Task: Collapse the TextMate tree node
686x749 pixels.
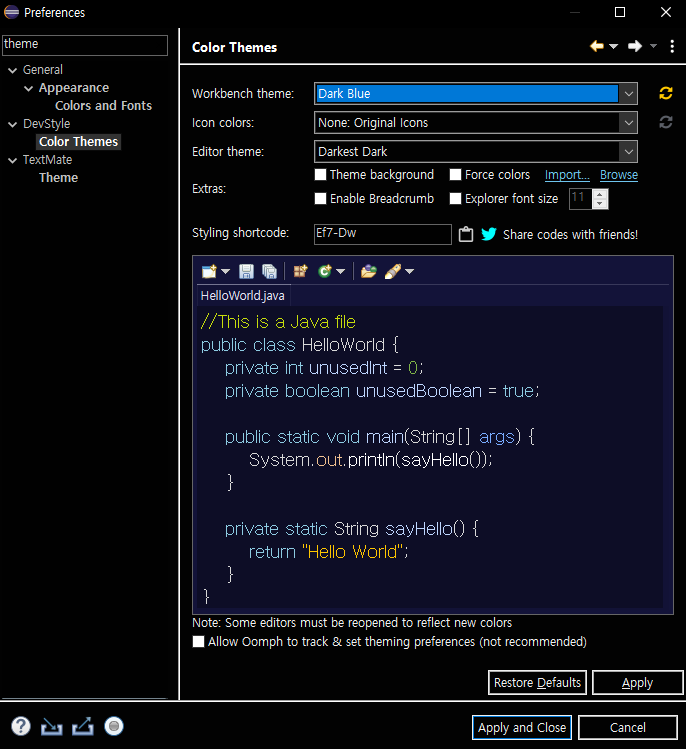Action: 12,160
